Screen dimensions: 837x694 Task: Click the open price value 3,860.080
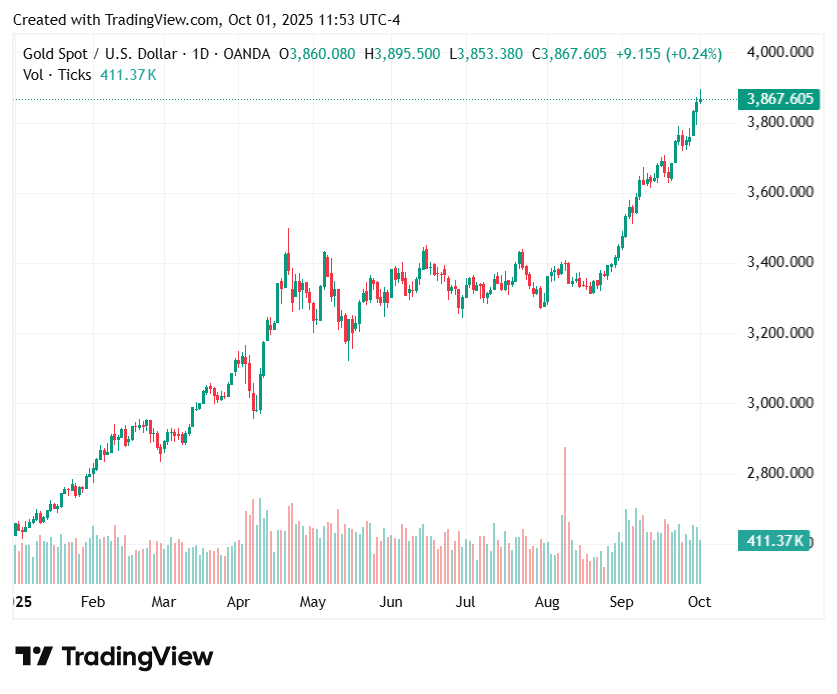tap(322, 54)
